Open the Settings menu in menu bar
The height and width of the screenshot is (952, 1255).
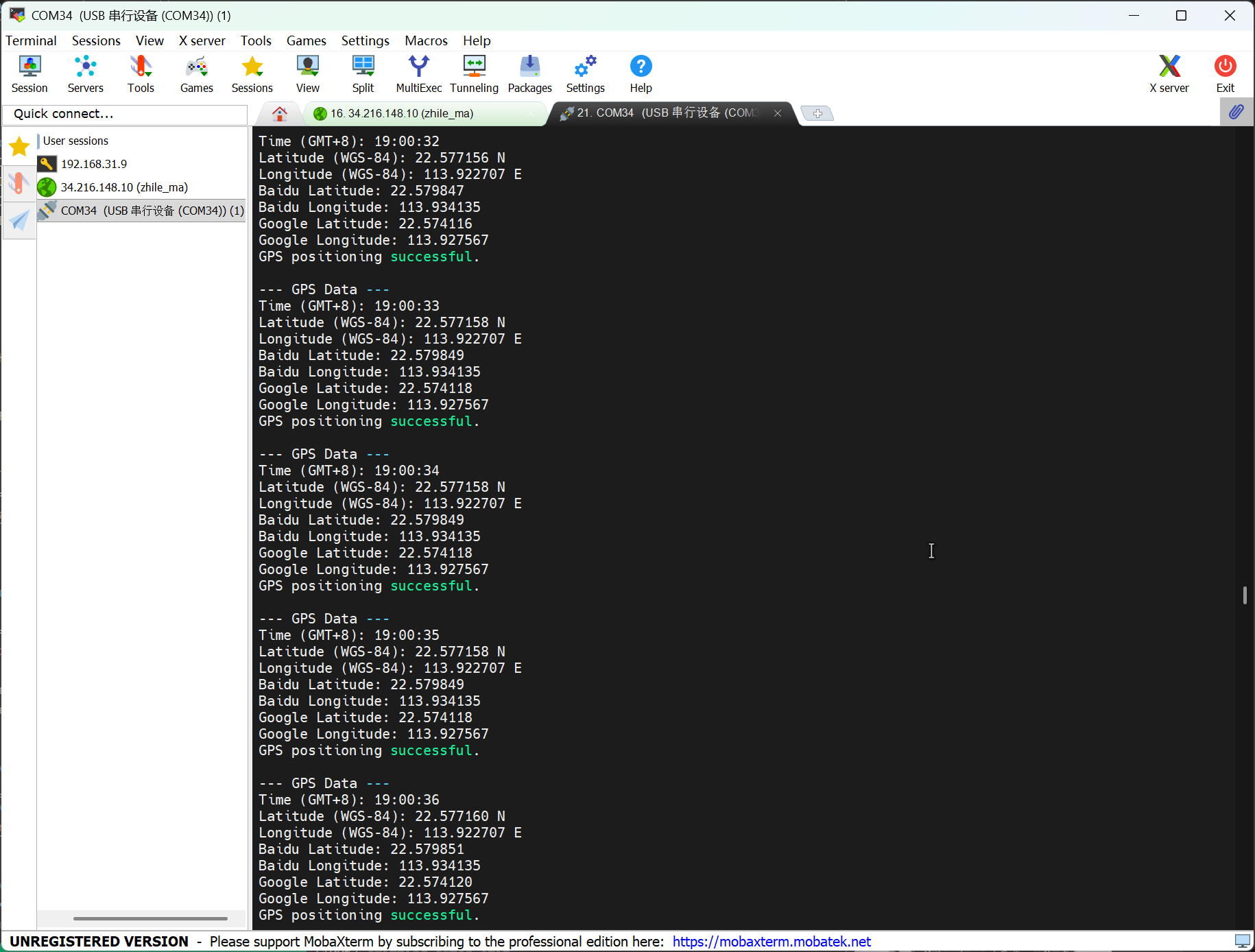pyautogui.click(x=365, y=40)
